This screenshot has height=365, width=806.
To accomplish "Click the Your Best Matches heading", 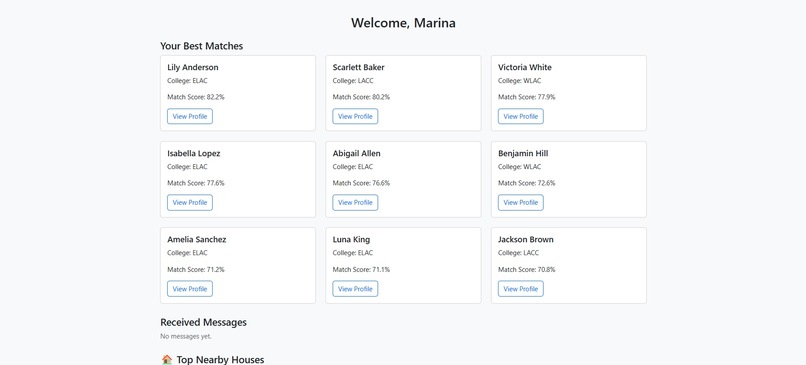I will click(202, 46).
